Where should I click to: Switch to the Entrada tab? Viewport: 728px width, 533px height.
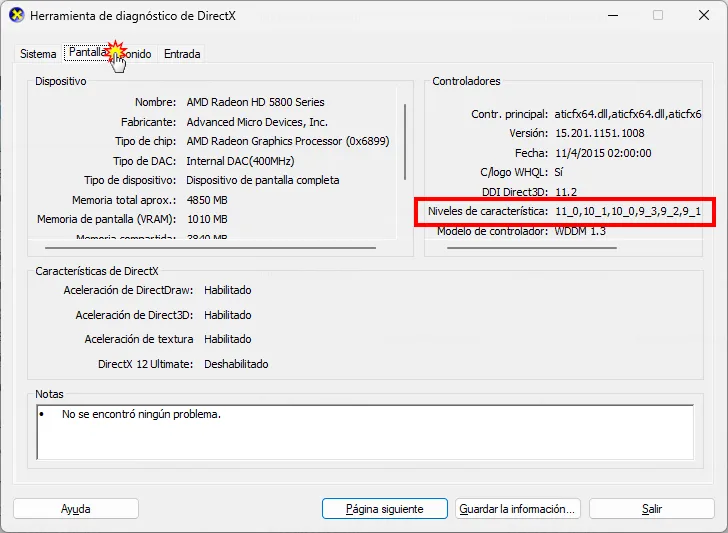click(x=182, y=54)
